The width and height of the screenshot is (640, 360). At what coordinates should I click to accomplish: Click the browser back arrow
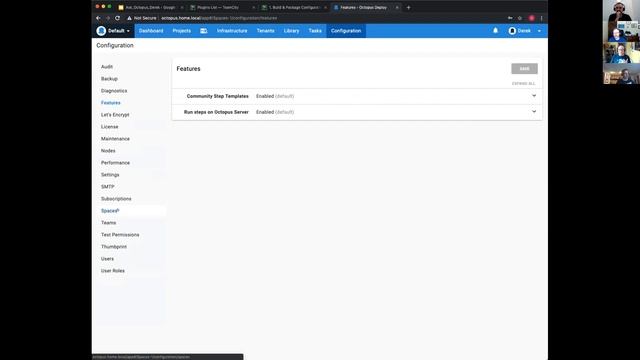[98, 18]
